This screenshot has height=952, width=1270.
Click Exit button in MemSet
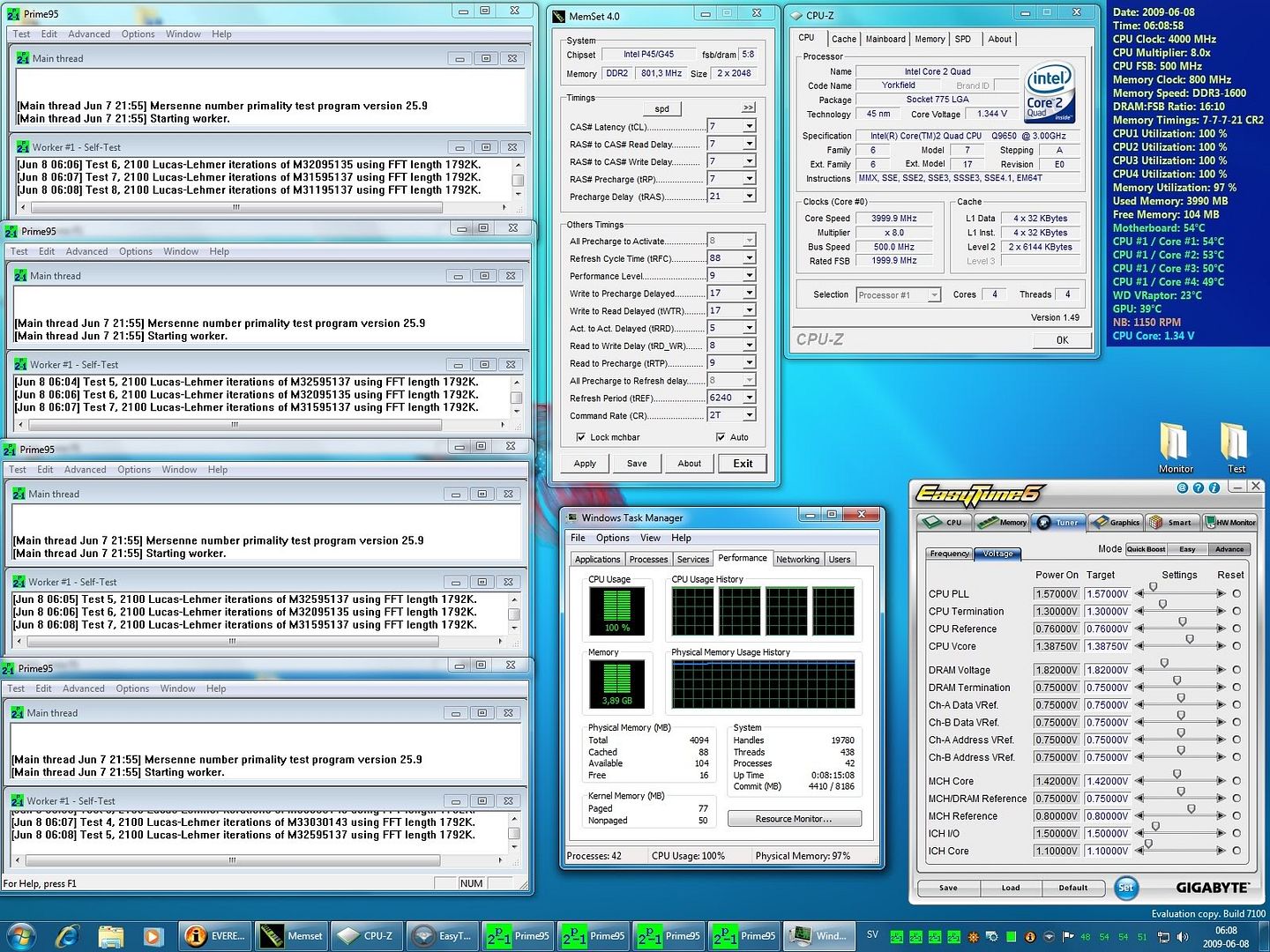(x=743, y=464)
